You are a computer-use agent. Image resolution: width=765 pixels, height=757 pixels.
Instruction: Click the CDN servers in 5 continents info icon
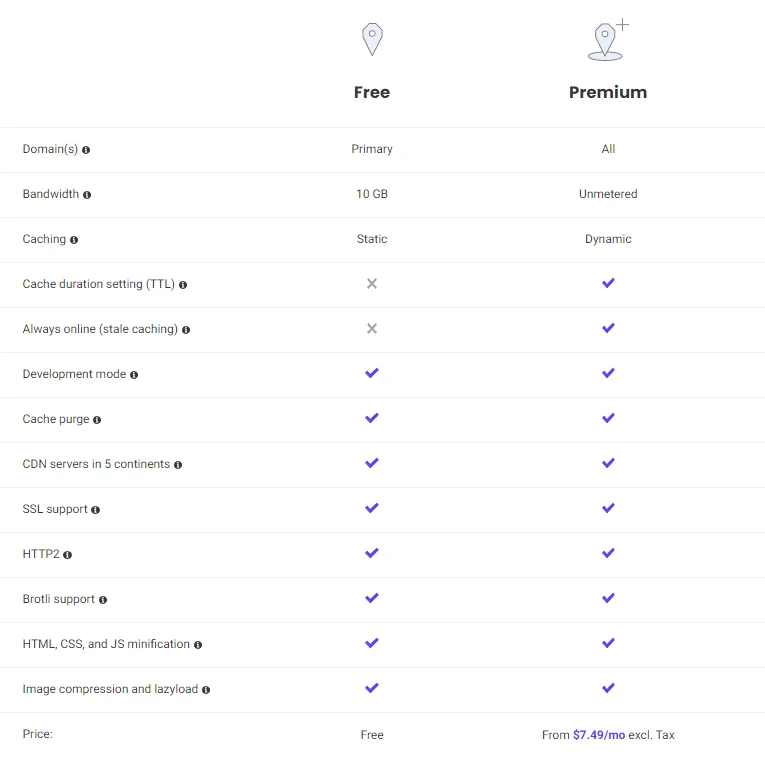pos(178,465)
